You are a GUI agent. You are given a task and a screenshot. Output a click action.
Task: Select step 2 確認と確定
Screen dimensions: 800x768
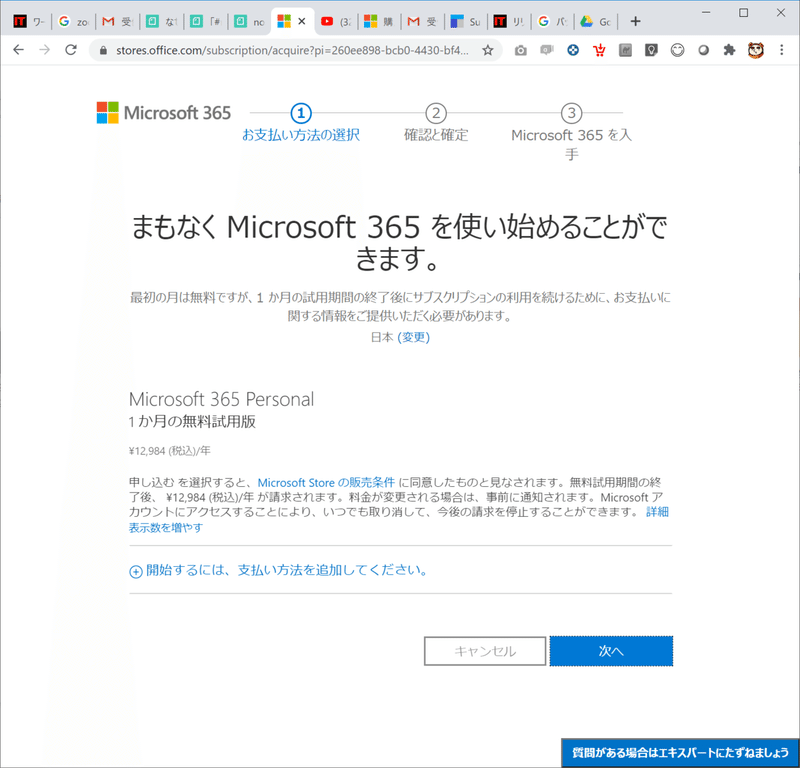pos(436,123)
